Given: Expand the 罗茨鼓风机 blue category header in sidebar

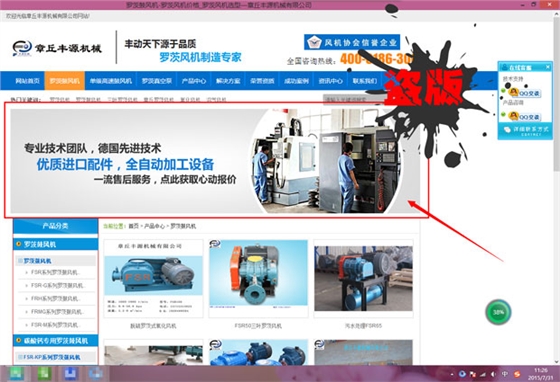Looking at the screenshot, I should click(55, 245).
